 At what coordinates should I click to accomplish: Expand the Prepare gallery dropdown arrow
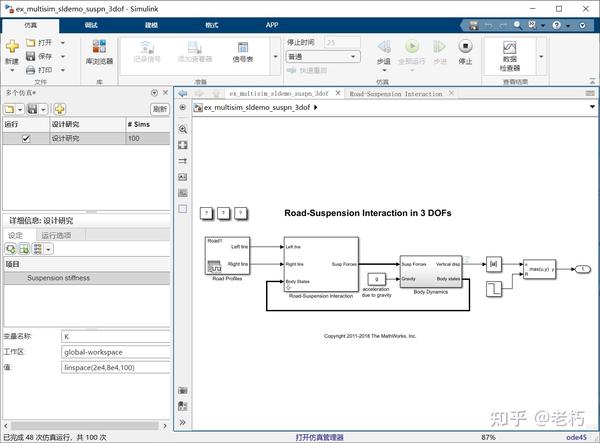click(x=276, y=57)
